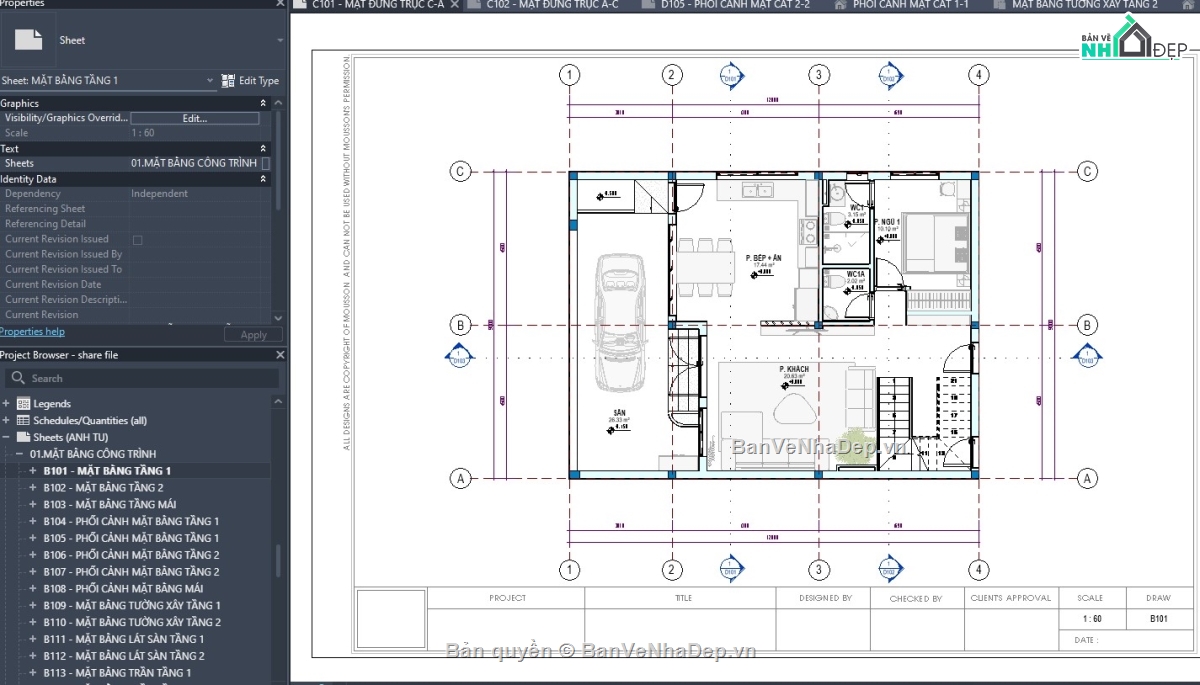
Task: Click top section marker between grids 3 and 4
Action: (891, 75)
